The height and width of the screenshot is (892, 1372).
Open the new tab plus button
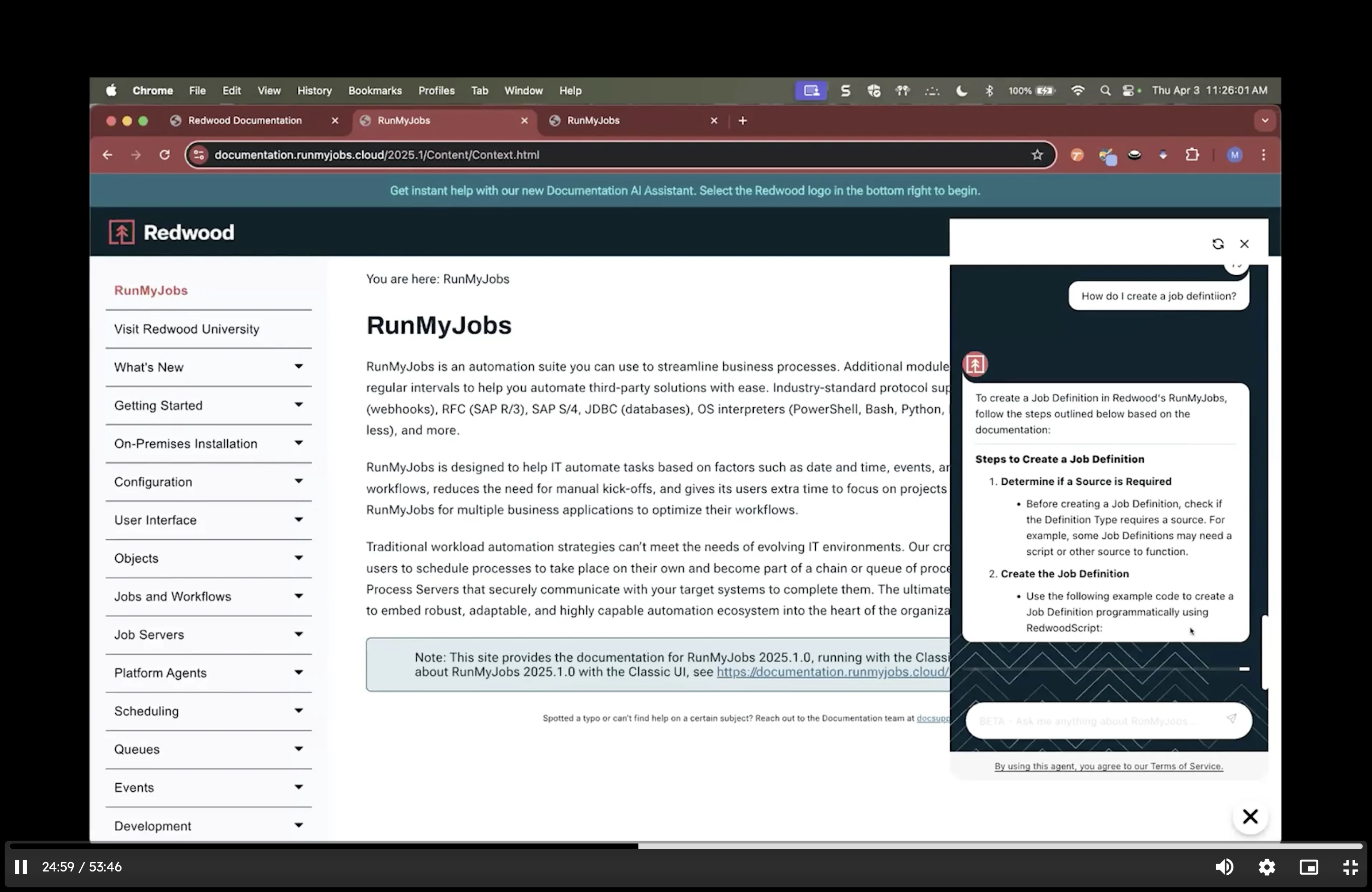742,120
